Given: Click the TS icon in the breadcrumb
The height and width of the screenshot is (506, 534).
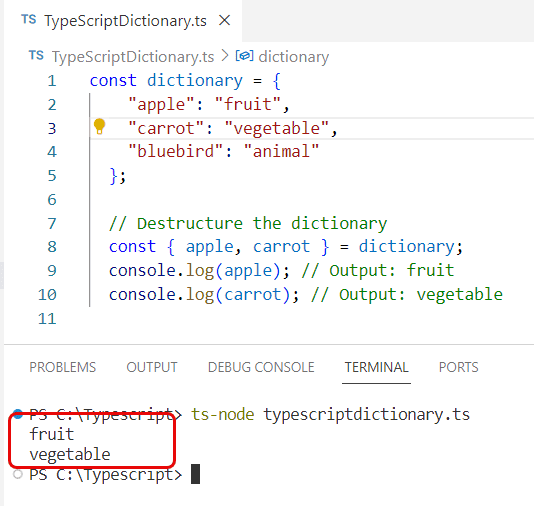Looking at the screenshot, I should click(x=36, y=55).
